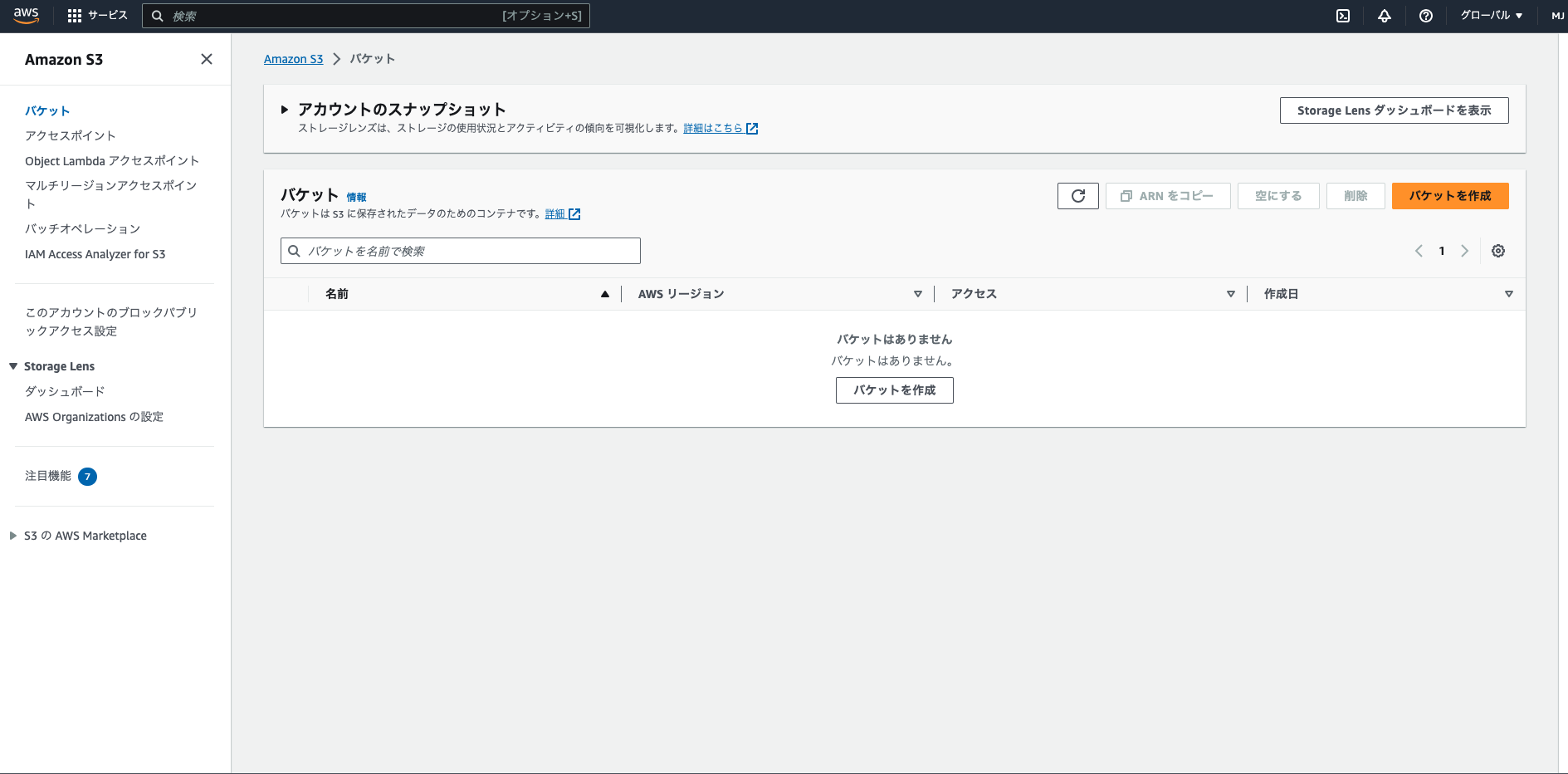Image resolution: width=1568 pixels, height=774 pixels.
Task: Open the notifications bell
Action: coord(1385,16)
